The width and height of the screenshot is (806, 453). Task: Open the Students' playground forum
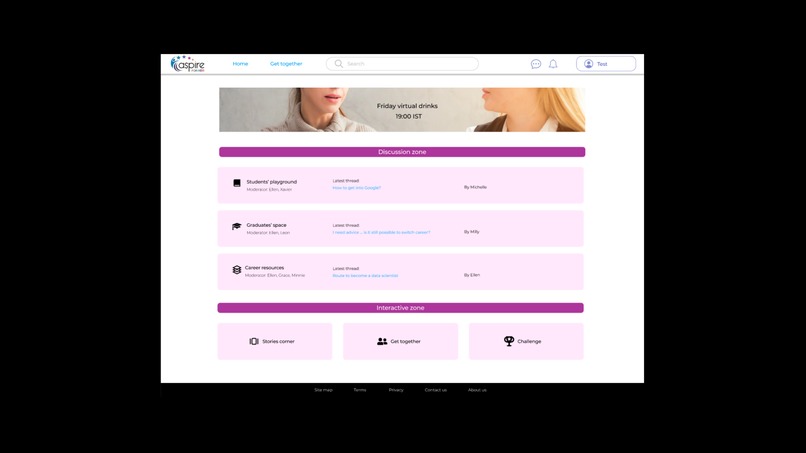pyautogui.click(x=271, y=182)
